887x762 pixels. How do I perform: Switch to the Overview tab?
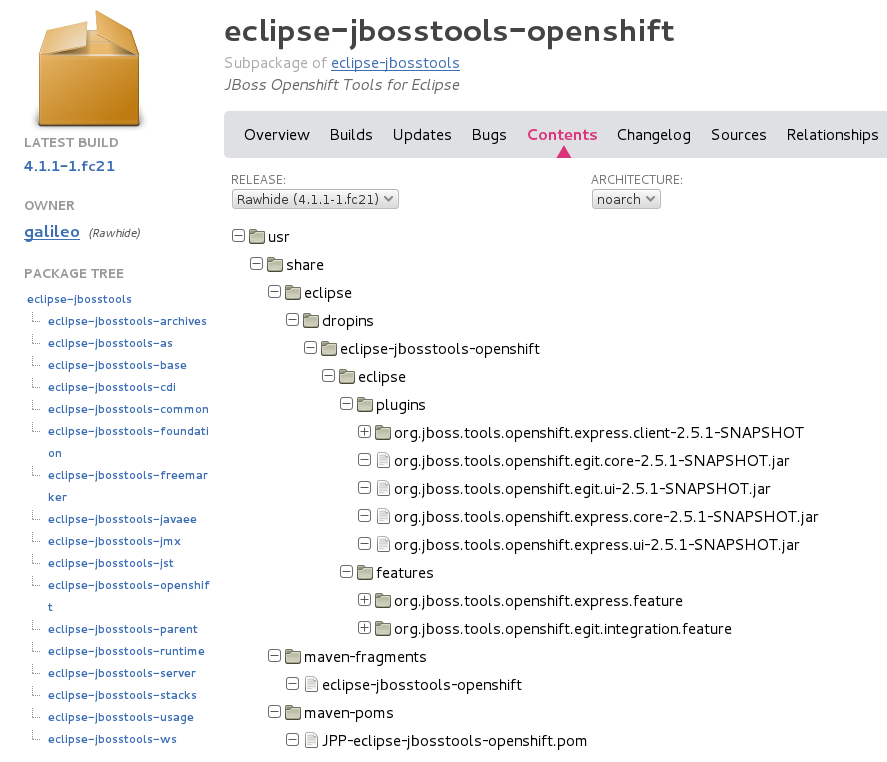277,135
